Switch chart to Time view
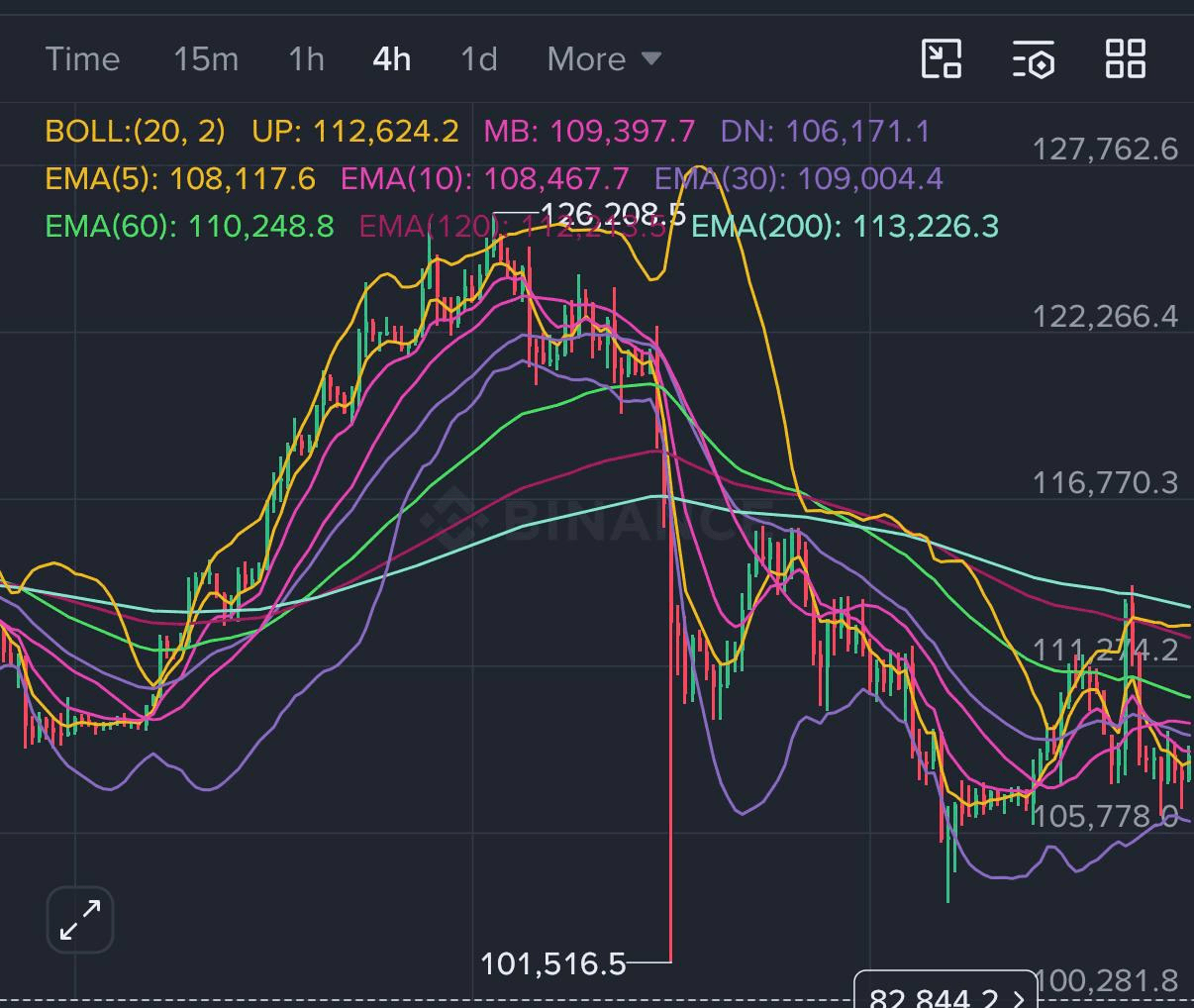Image resolution: width=1194 pixels, height=1008 pixels. [82, 59]
